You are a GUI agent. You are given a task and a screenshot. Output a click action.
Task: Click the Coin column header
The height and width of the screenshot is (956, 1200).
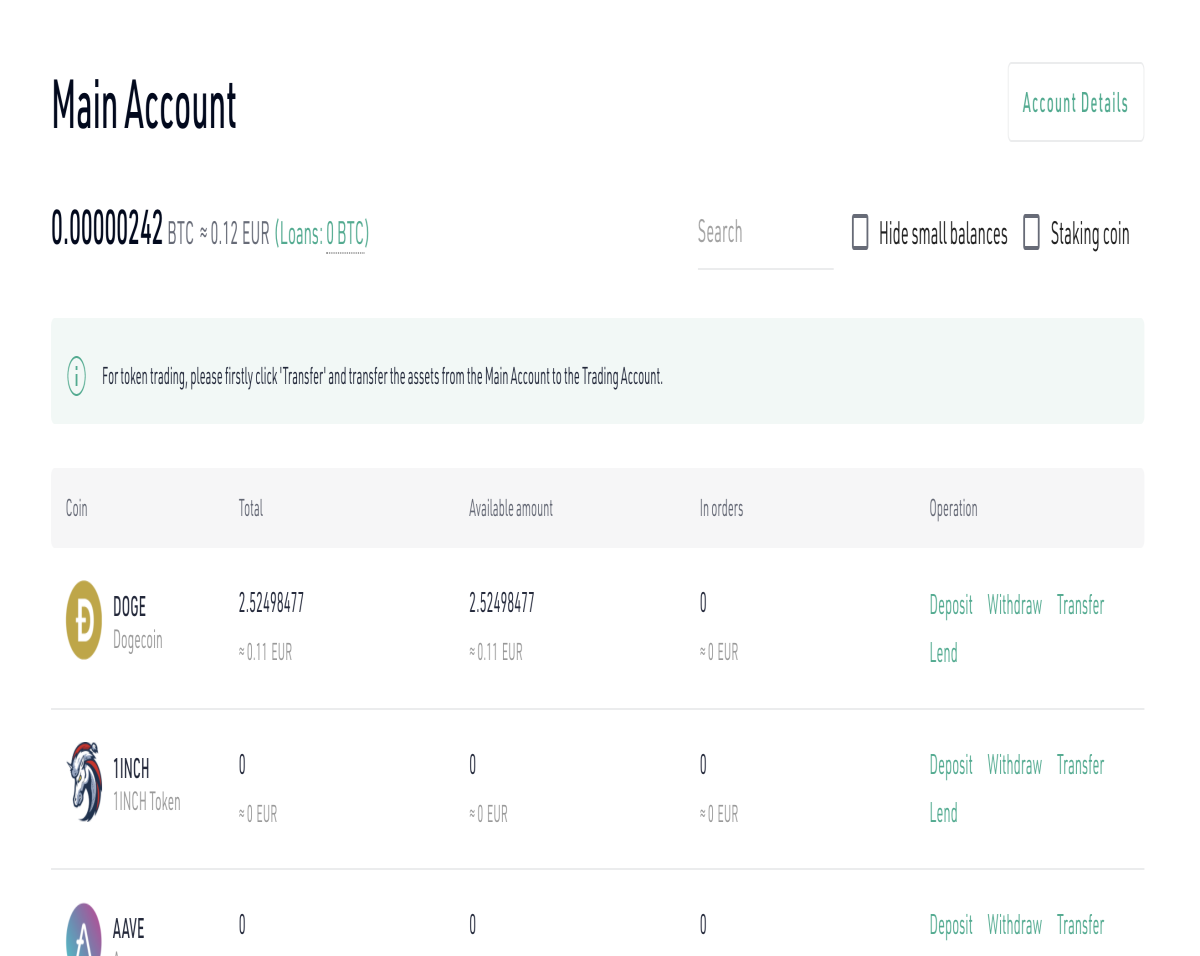tap(76, 508)
